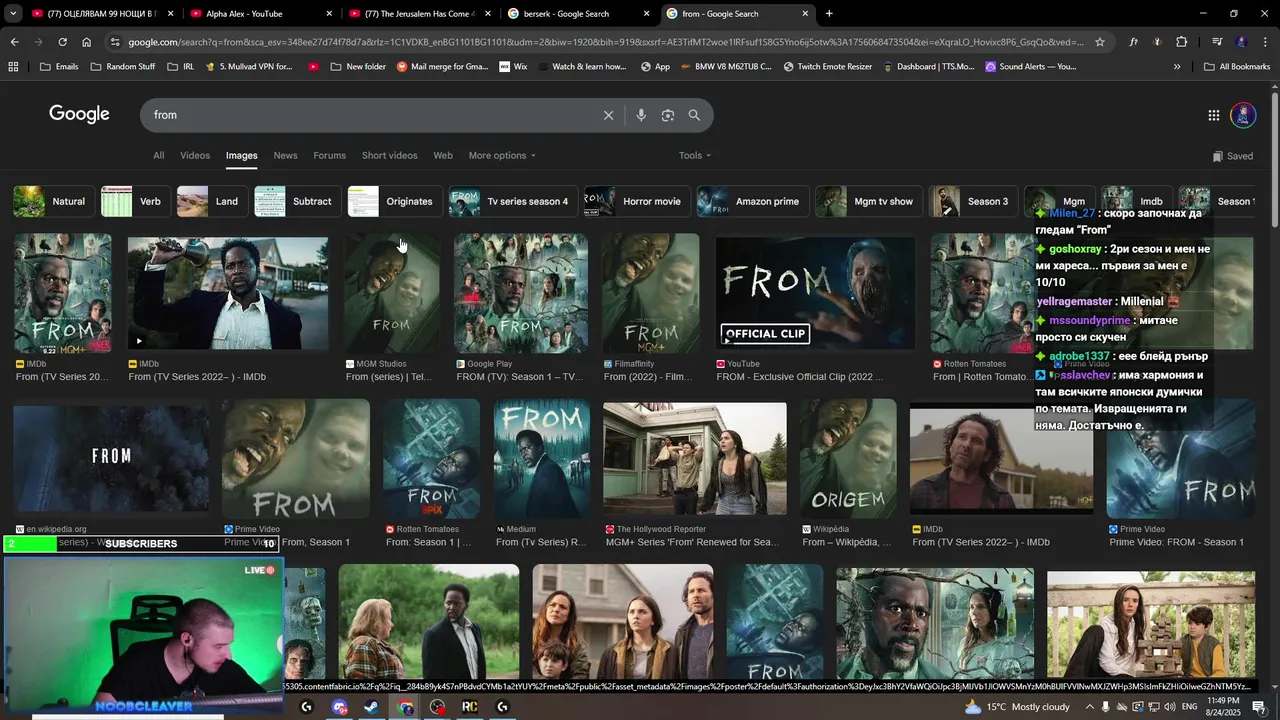The image size is (1280, 720).
Task: Open the weather widget showing Mostly cloudy
Action: (1018, 707)
